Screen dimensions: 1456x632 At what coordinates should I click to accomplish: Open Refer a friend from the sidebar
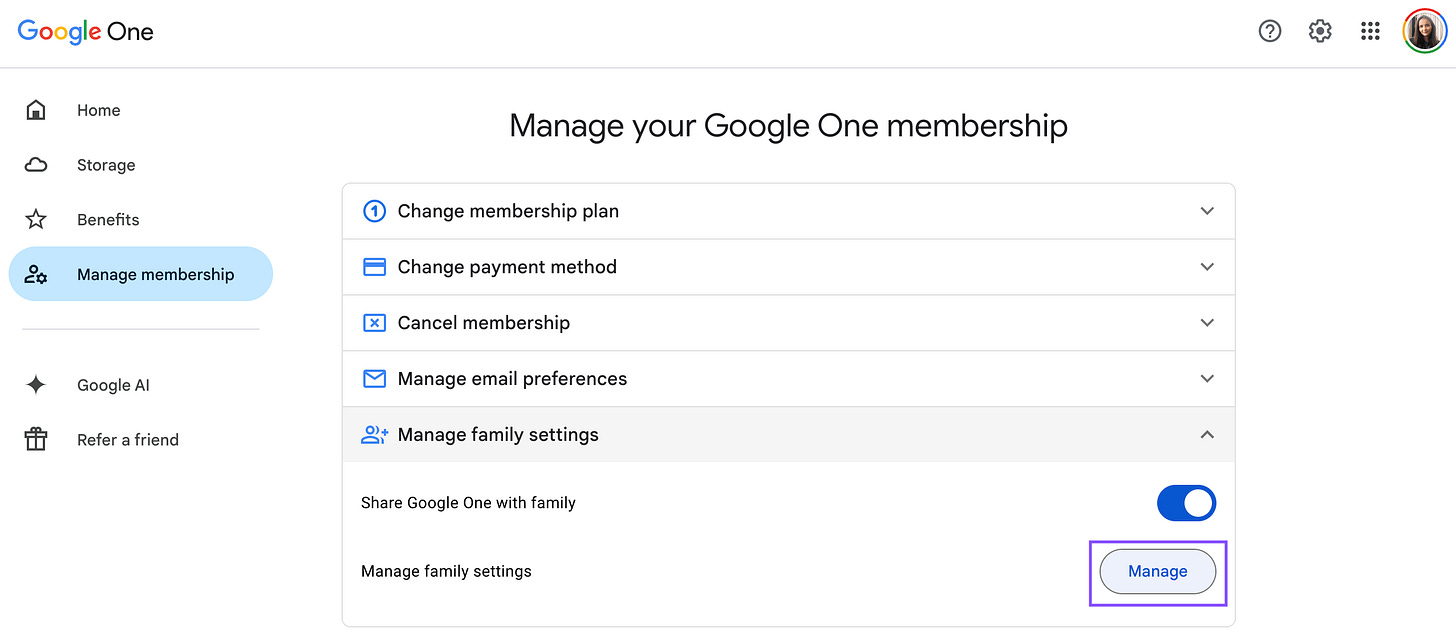click(x=128, y=439)
